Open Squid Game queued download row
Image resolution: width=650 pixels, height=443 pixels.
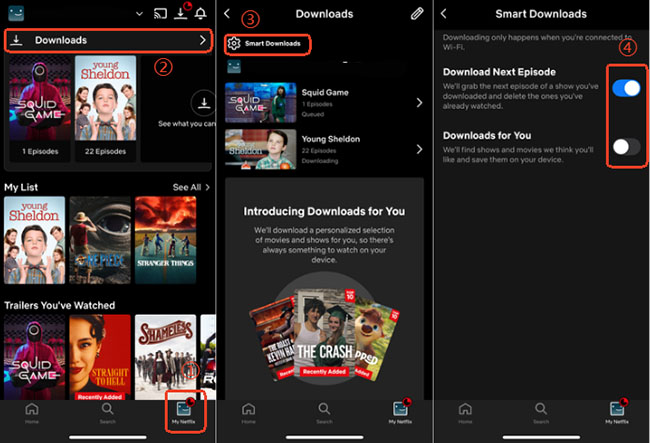tap(324, 103)
